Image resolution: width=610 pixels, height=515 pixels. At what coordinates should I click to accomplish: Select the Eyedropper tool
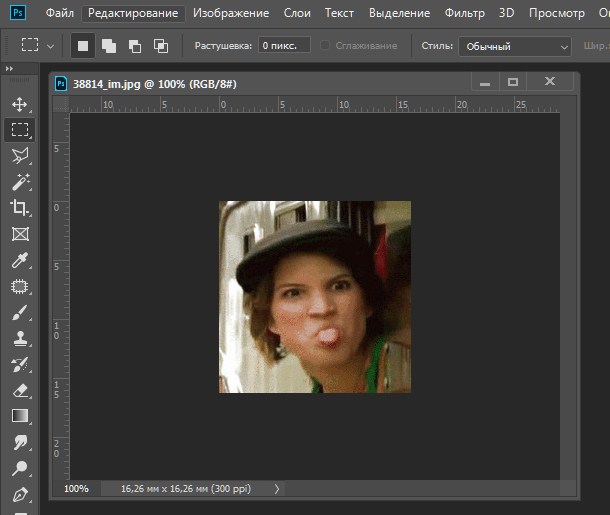(x=19, y=260)
